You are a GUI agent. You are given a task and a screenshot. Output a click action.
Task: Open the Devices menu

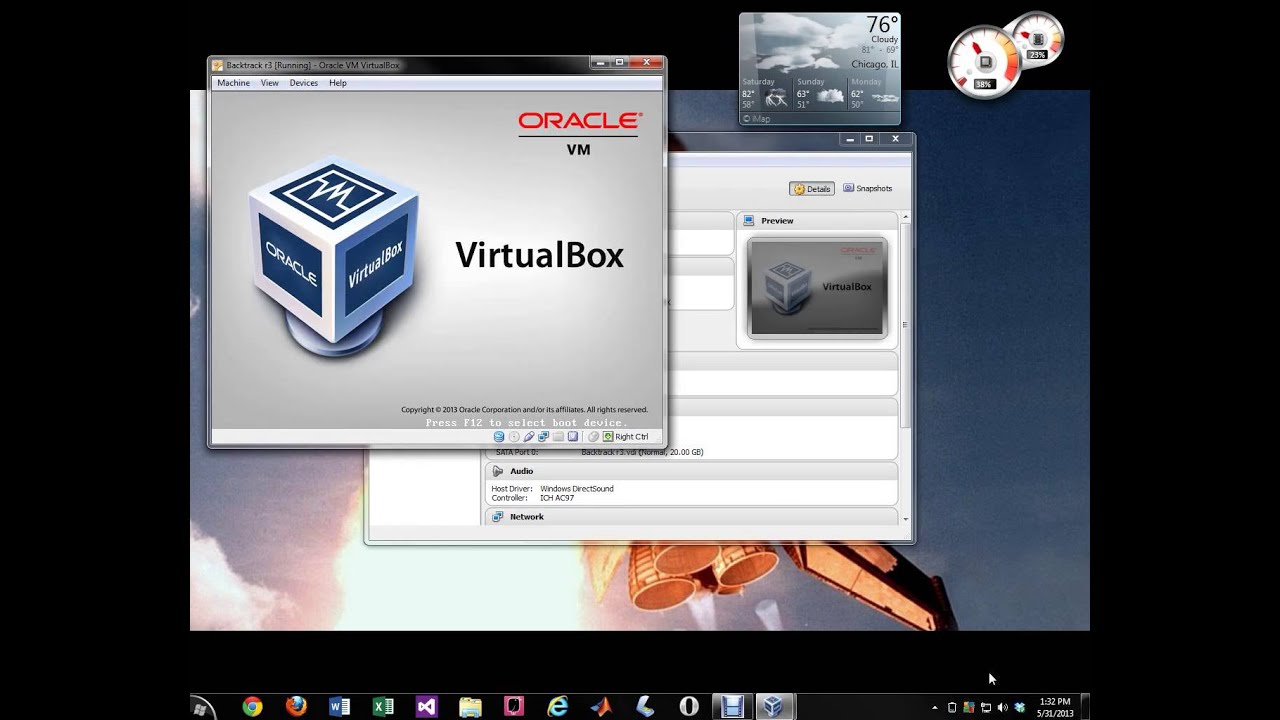click(x=304, y=83)
